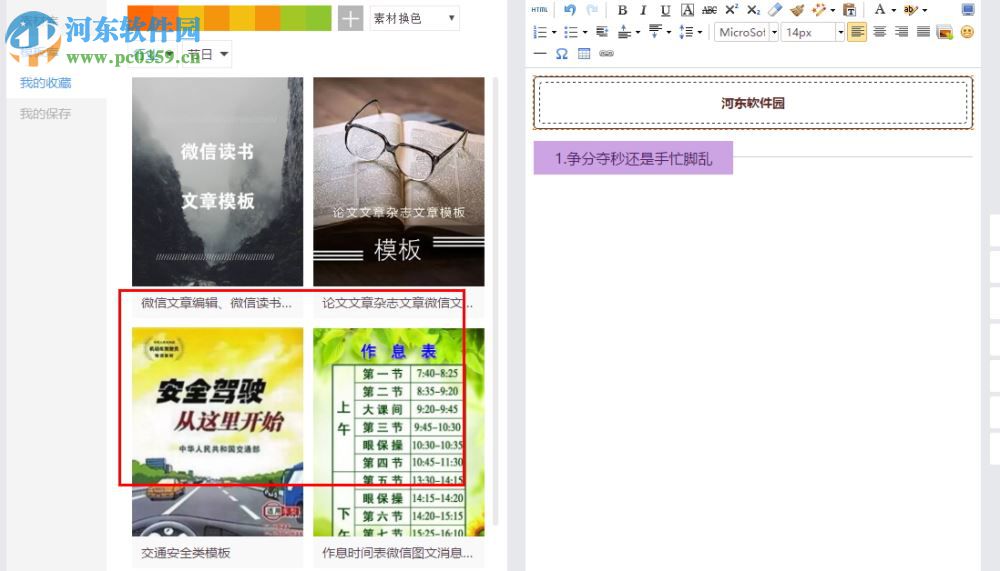The height and width of the screenshot is (571, 1000).
Task: Expand the highlight color arrow
Action: [x=925, y=10]
